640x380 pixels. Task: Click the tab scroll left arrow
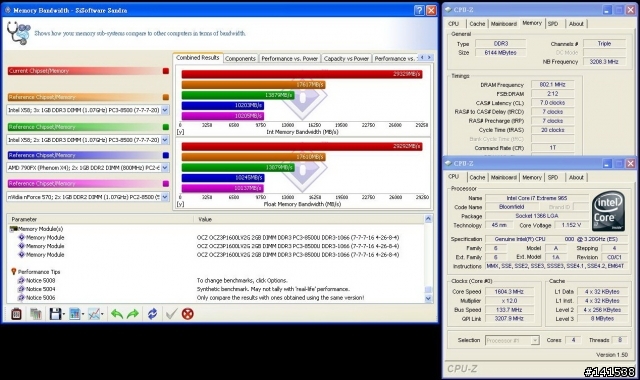click(x=422, y=58)
